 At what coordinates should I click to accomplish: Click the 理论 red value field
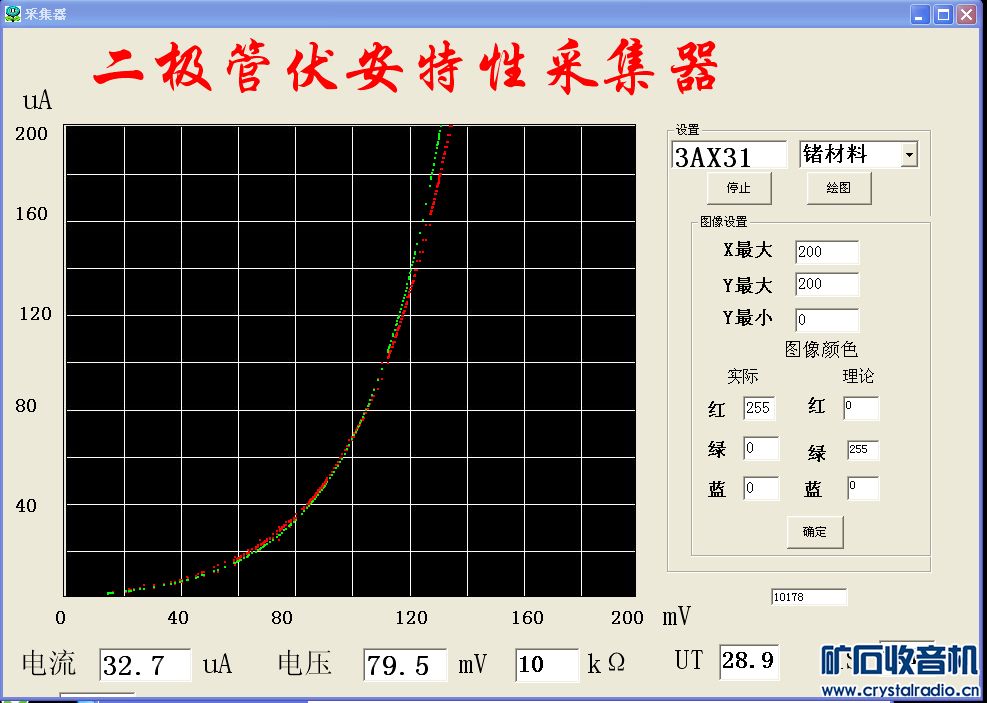coord(860,408)
